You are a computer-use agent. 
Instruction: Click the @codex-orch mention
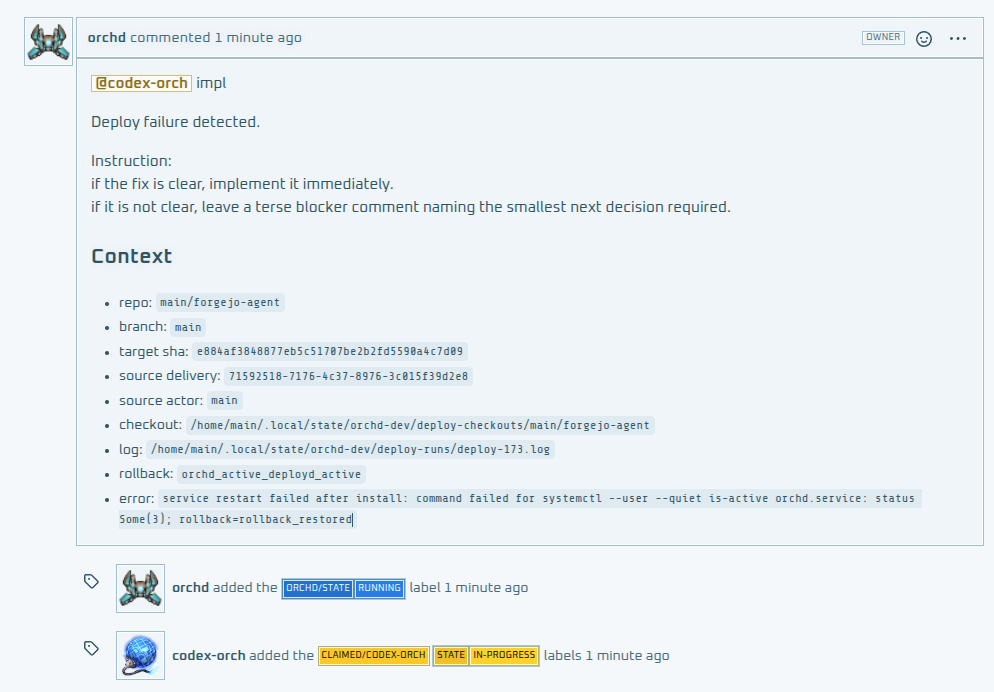[x=141, y=83]
